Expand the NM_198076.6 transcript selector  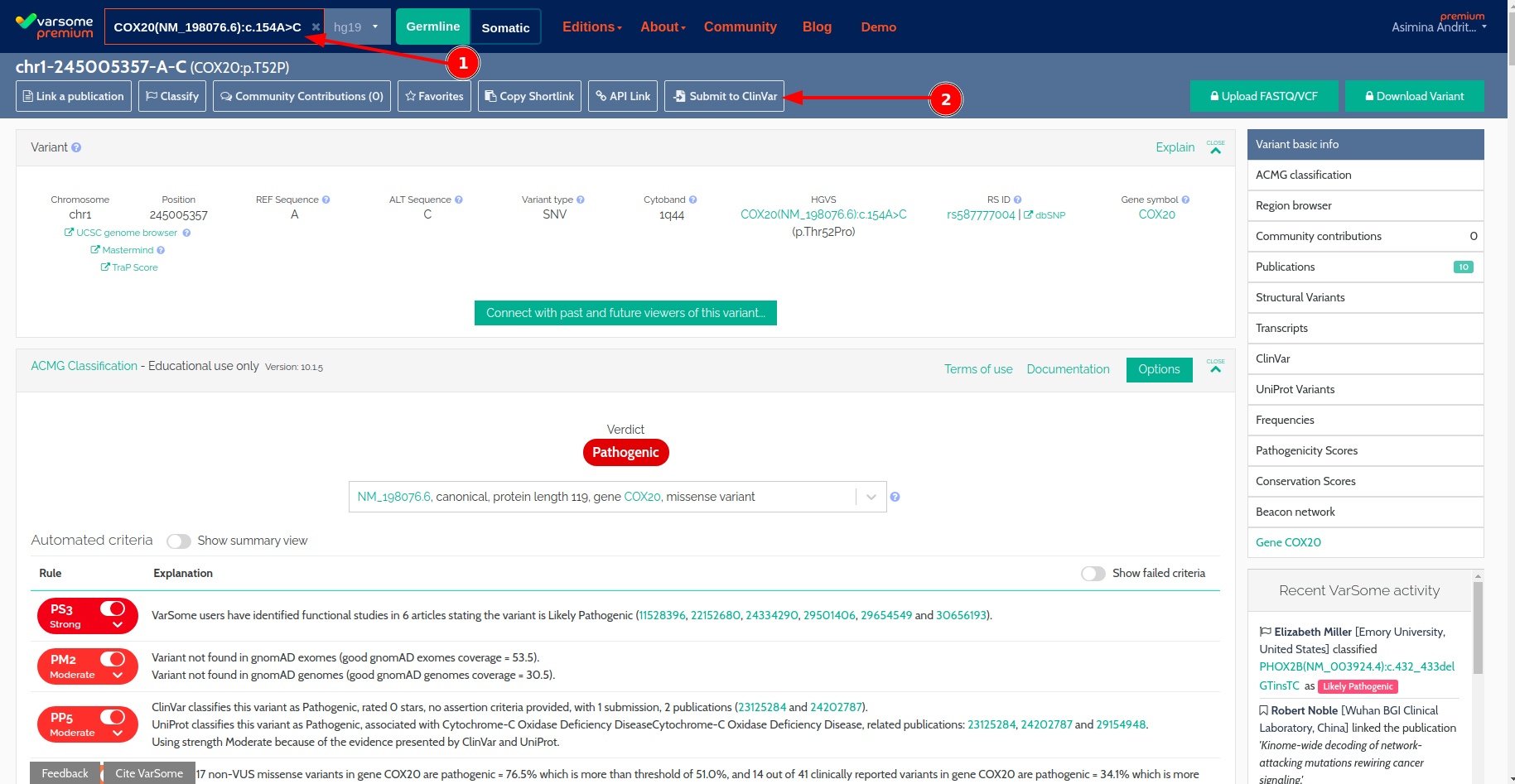[x=871, y=497]
